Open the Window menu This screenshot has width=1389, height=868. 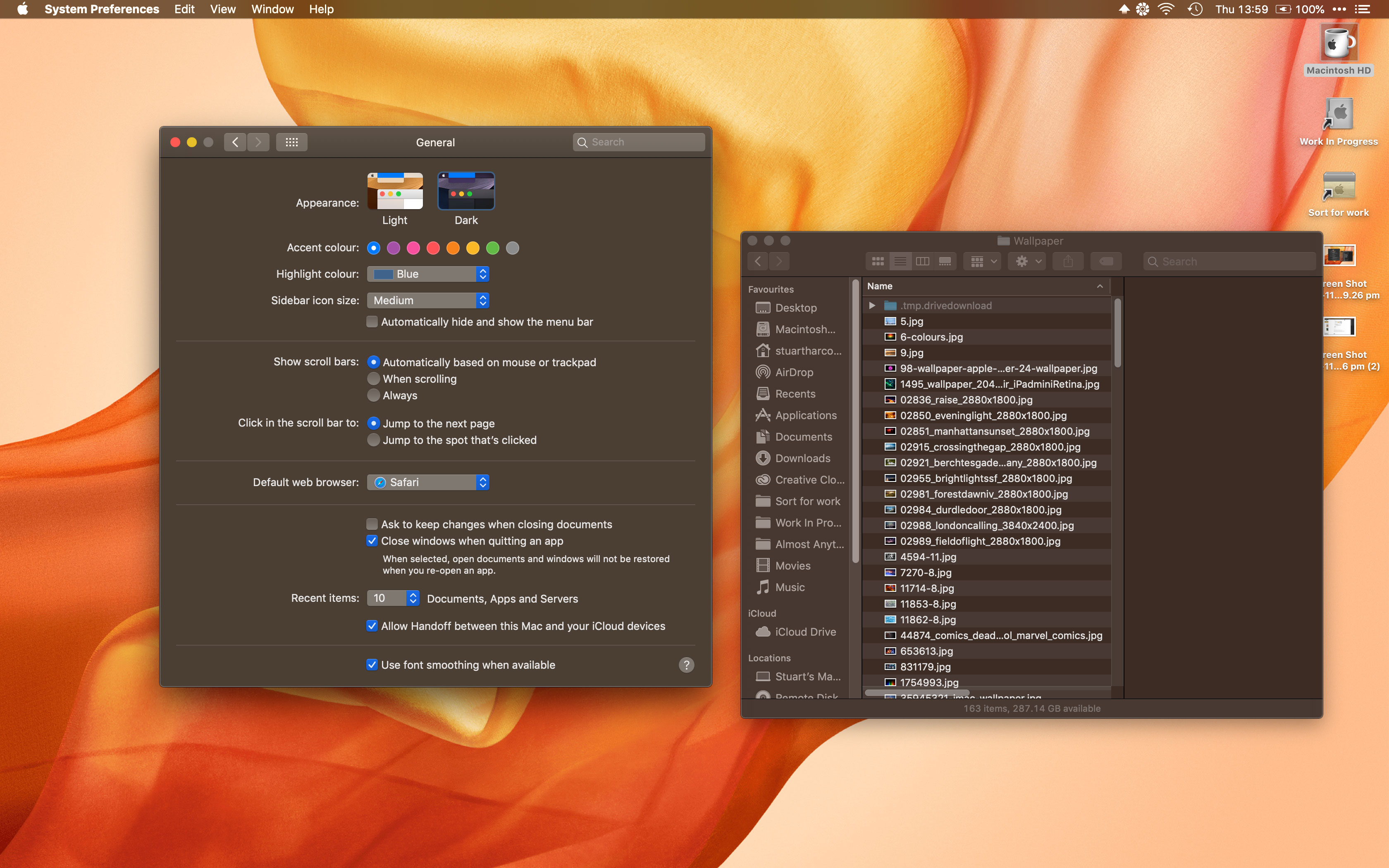coord(272,9)
